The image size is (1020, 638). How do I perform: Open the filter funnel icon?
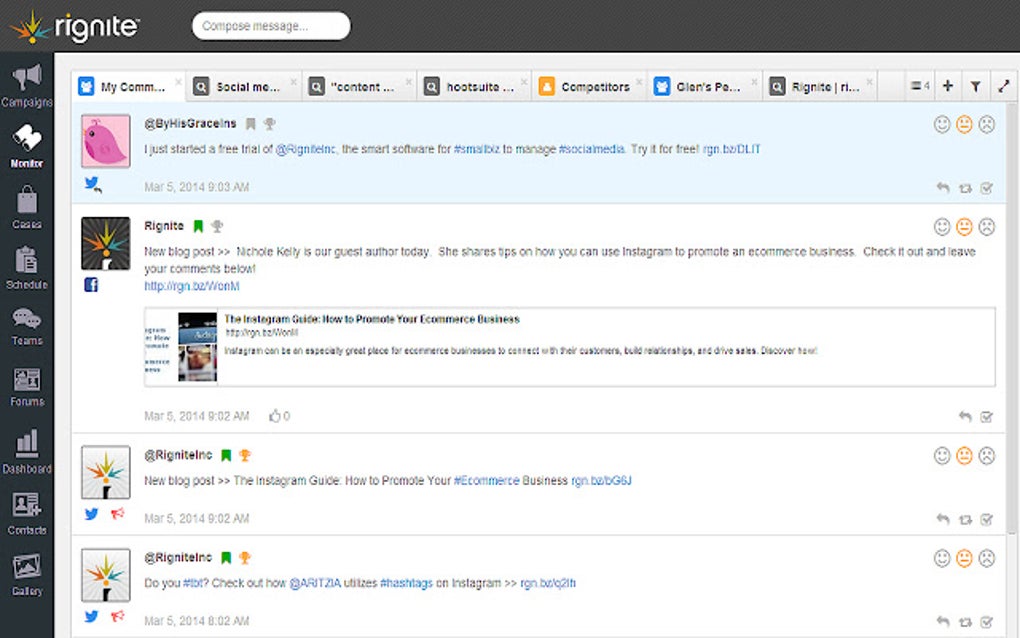coord(975,86)
